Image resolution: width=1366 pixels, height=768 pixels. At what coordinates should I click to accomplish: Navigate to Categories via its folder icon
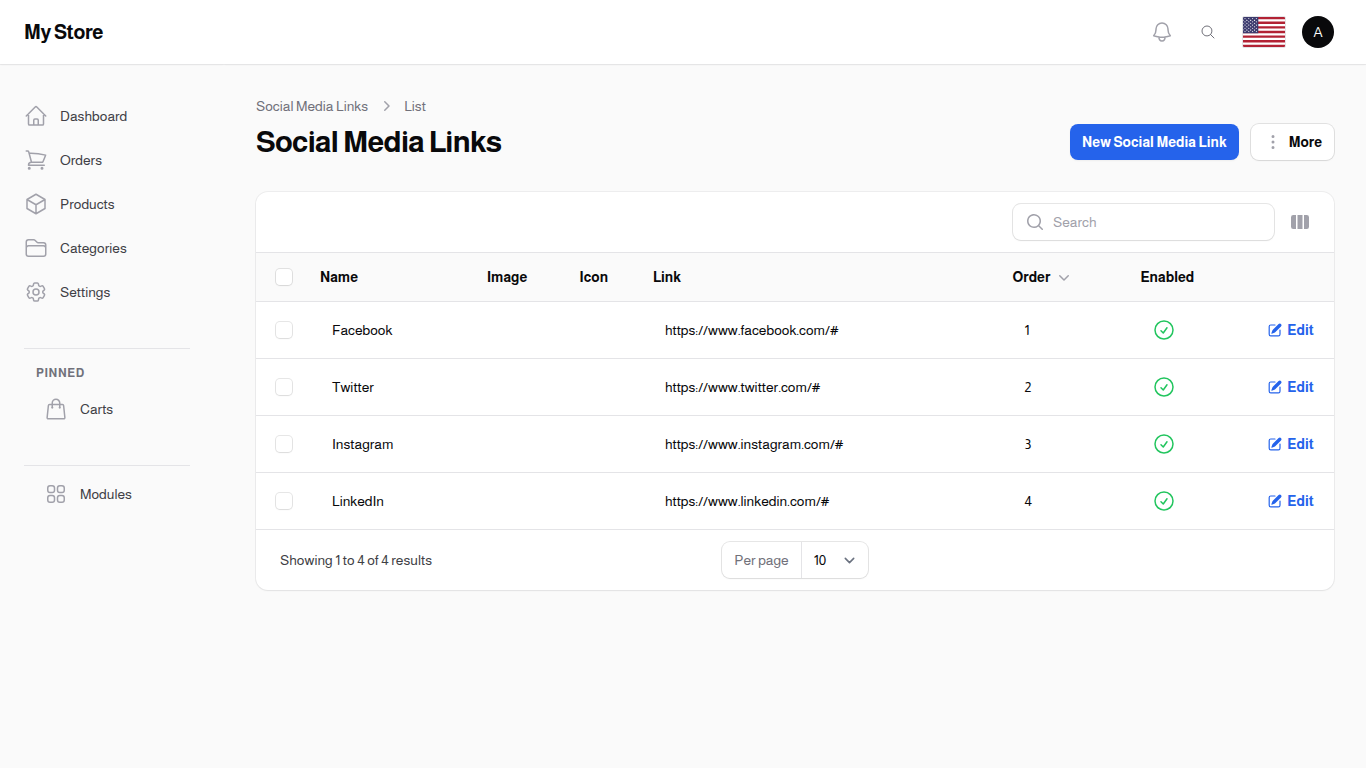point(36,248)
